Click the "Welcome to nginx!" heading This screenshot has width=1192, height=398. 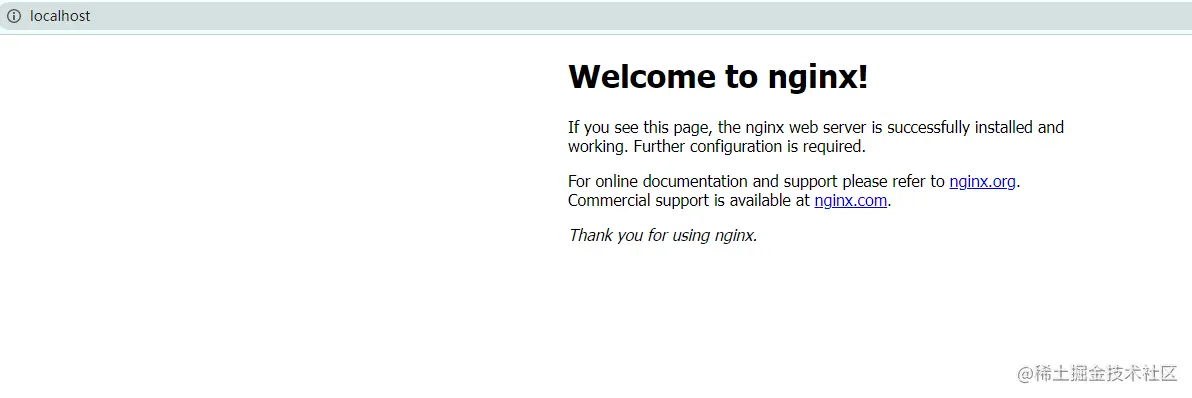718,76
